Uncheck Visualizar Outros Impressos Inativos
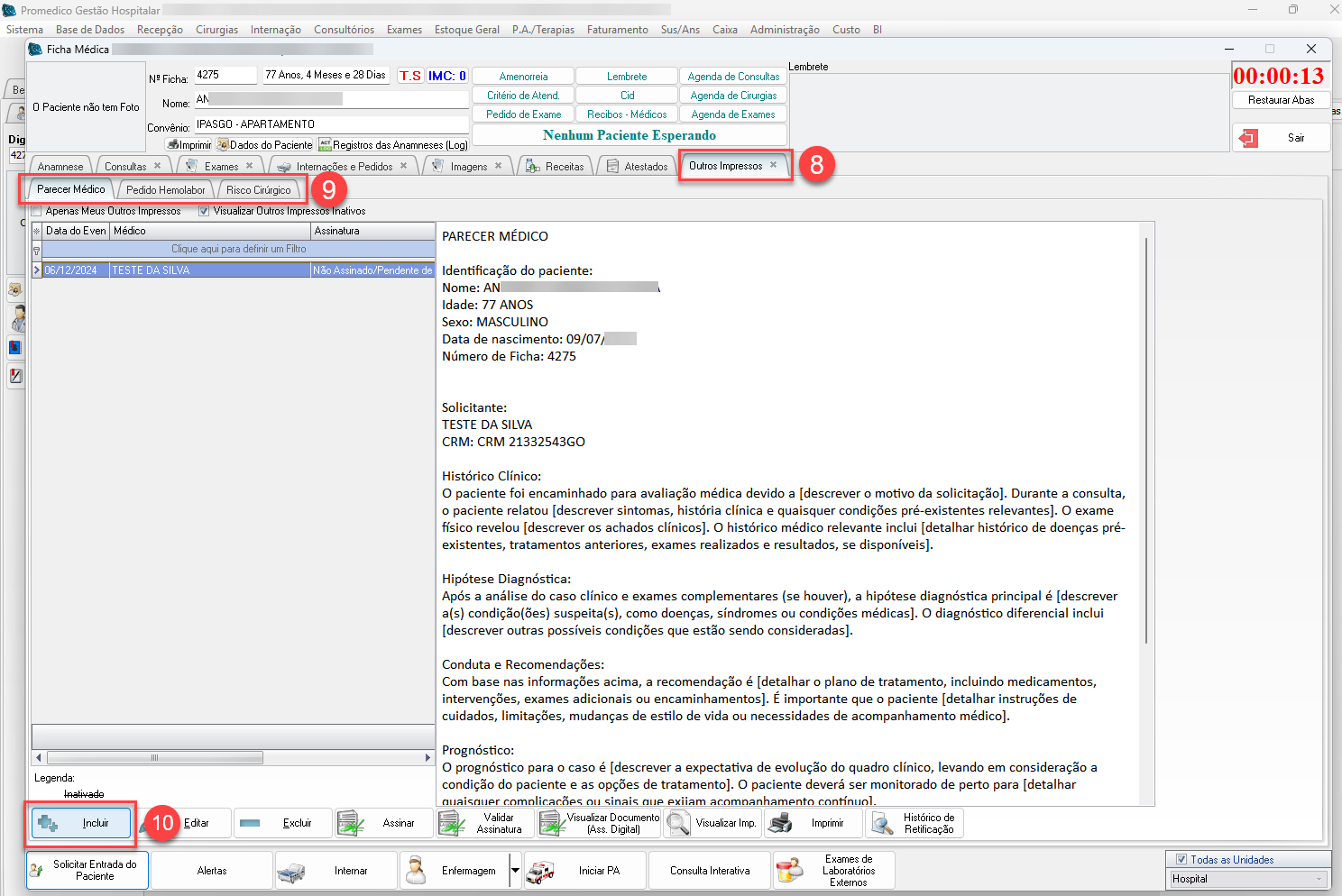Viewport: 1342px width, 896px height. coord(204,211)
